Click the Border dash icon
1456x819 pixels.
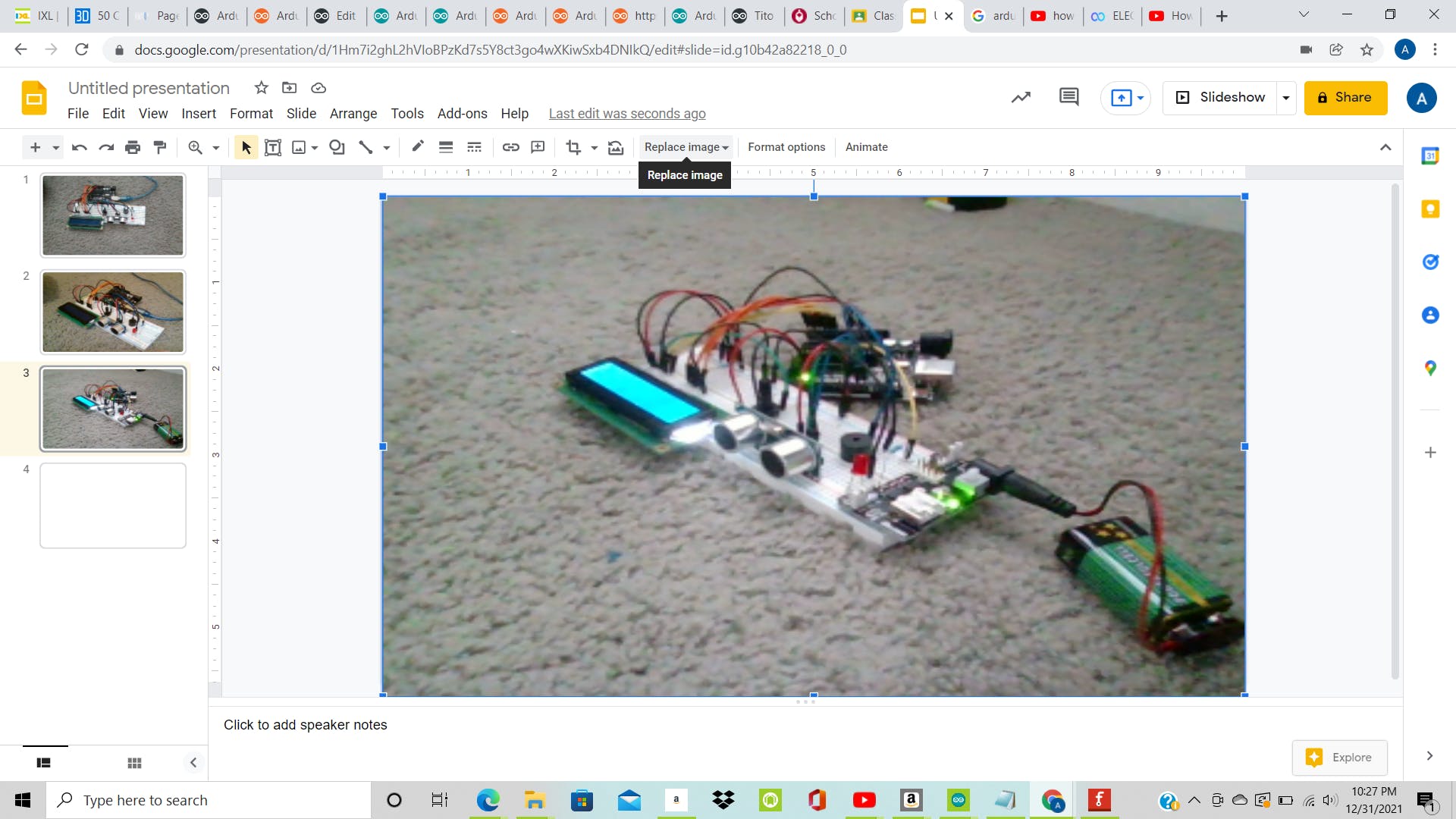pos(474,147)
